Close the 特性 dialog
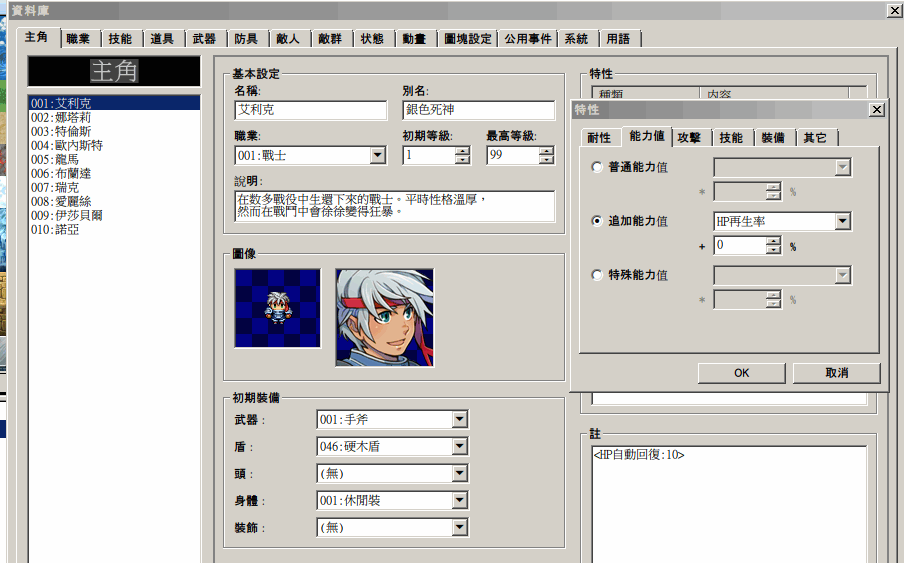 click(876, 109)
